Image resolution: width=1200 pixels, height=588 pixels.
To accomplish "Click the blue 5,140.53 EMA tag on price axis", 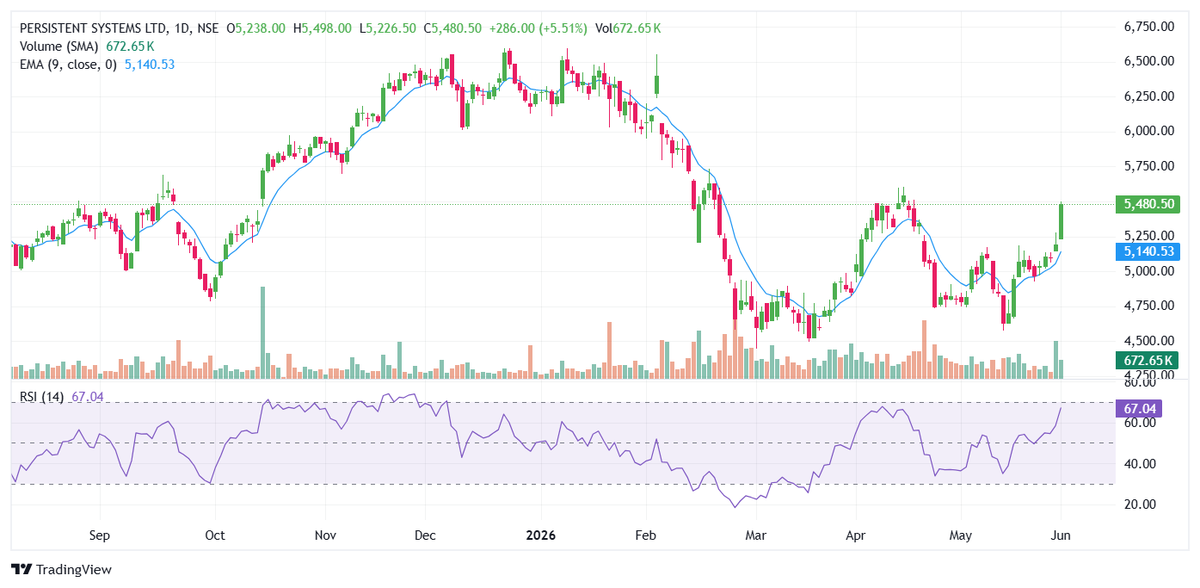I will (1148, 251).
